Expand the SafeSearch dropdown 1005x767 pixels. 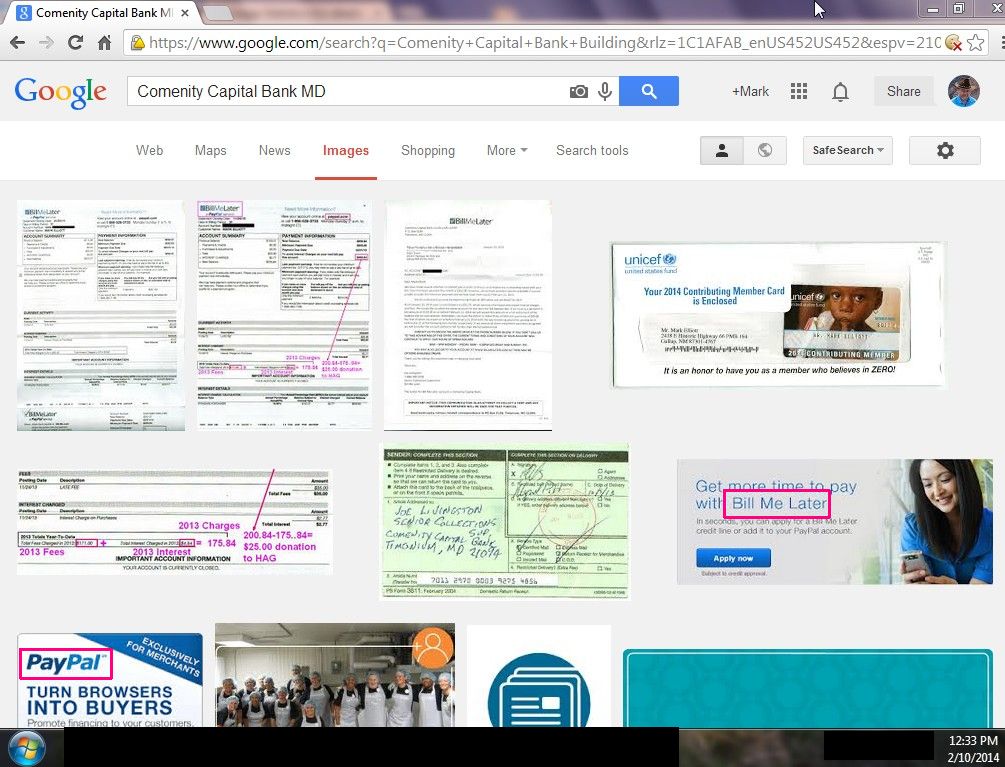click(847, 151)
